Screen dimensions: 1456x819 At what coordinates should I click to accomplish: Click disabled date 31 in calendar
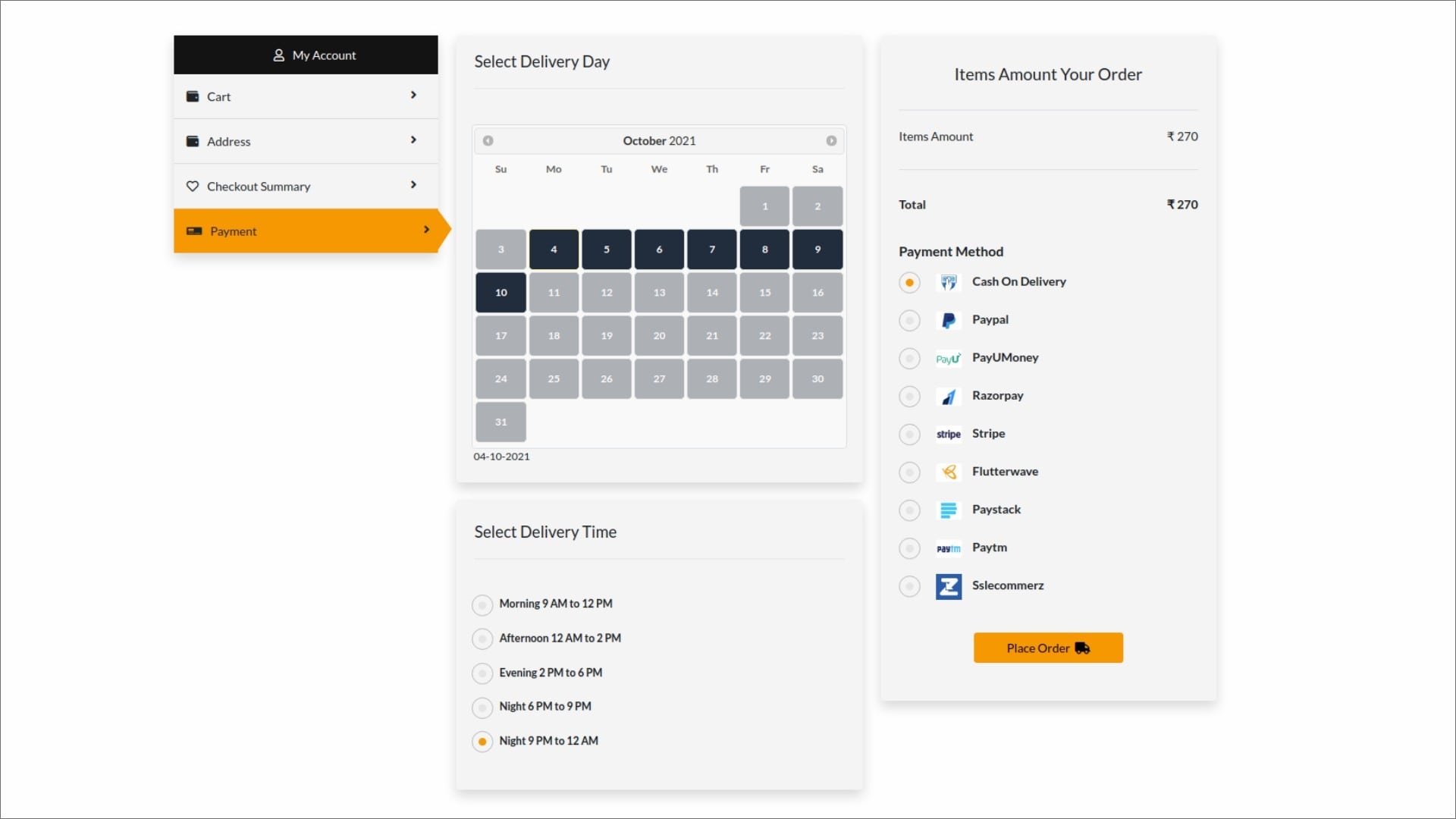point(501,422)
